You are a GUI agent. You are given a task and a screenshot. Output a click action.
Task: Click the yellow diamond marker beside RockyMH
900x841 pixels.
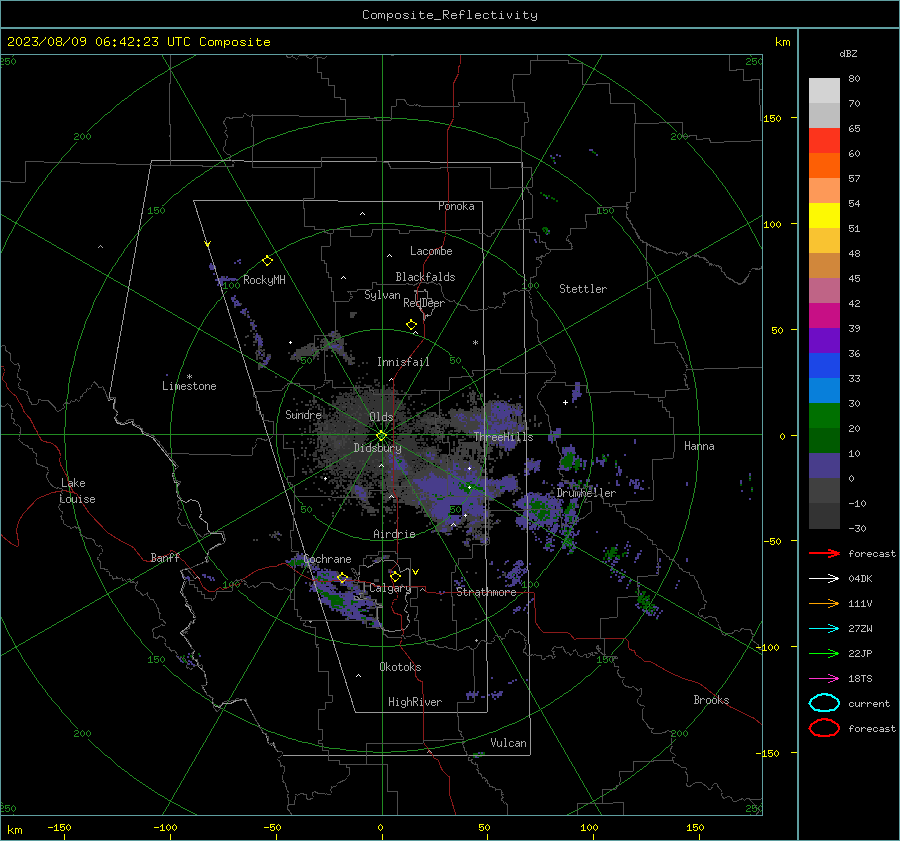click(x=267, y=261)
